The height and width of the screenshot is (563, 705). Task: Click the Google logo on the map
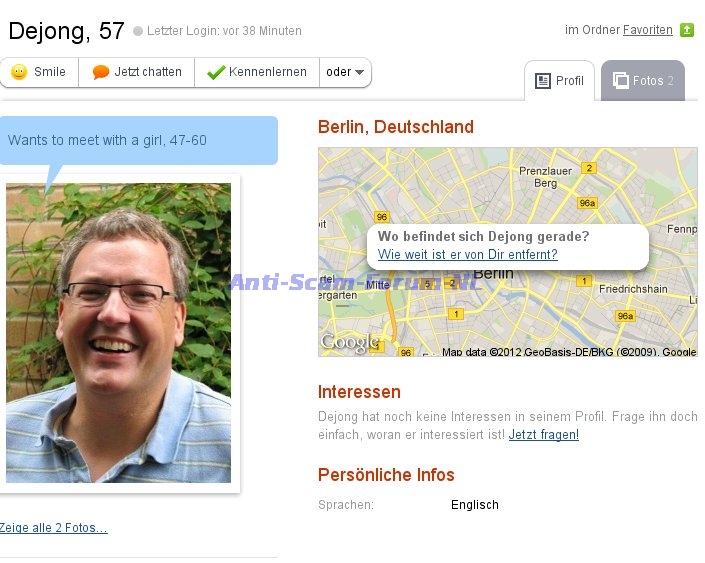click(350, 342)
